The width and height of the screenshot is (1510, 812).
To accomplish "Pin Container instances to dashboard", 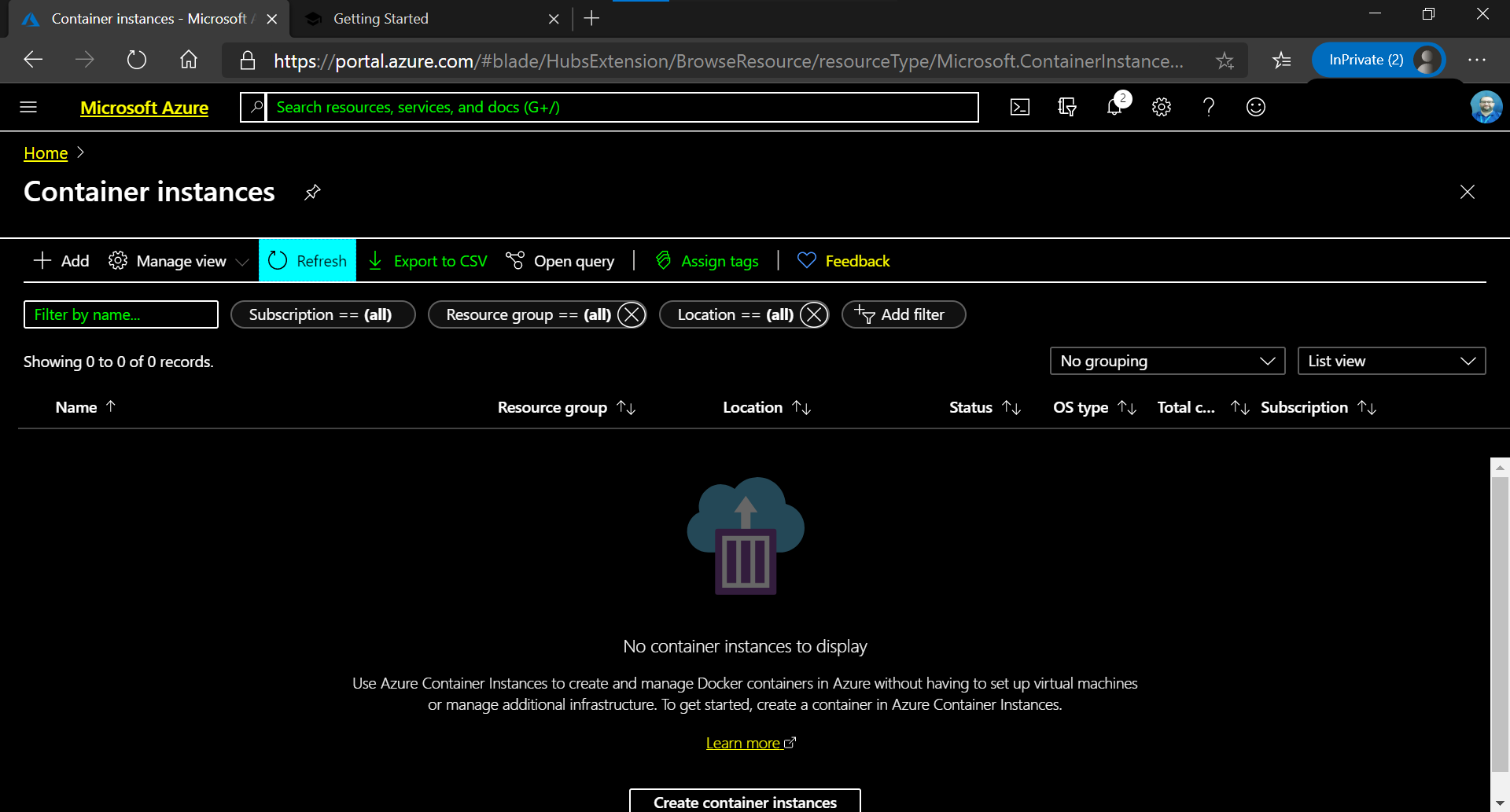I will (312, 193).
